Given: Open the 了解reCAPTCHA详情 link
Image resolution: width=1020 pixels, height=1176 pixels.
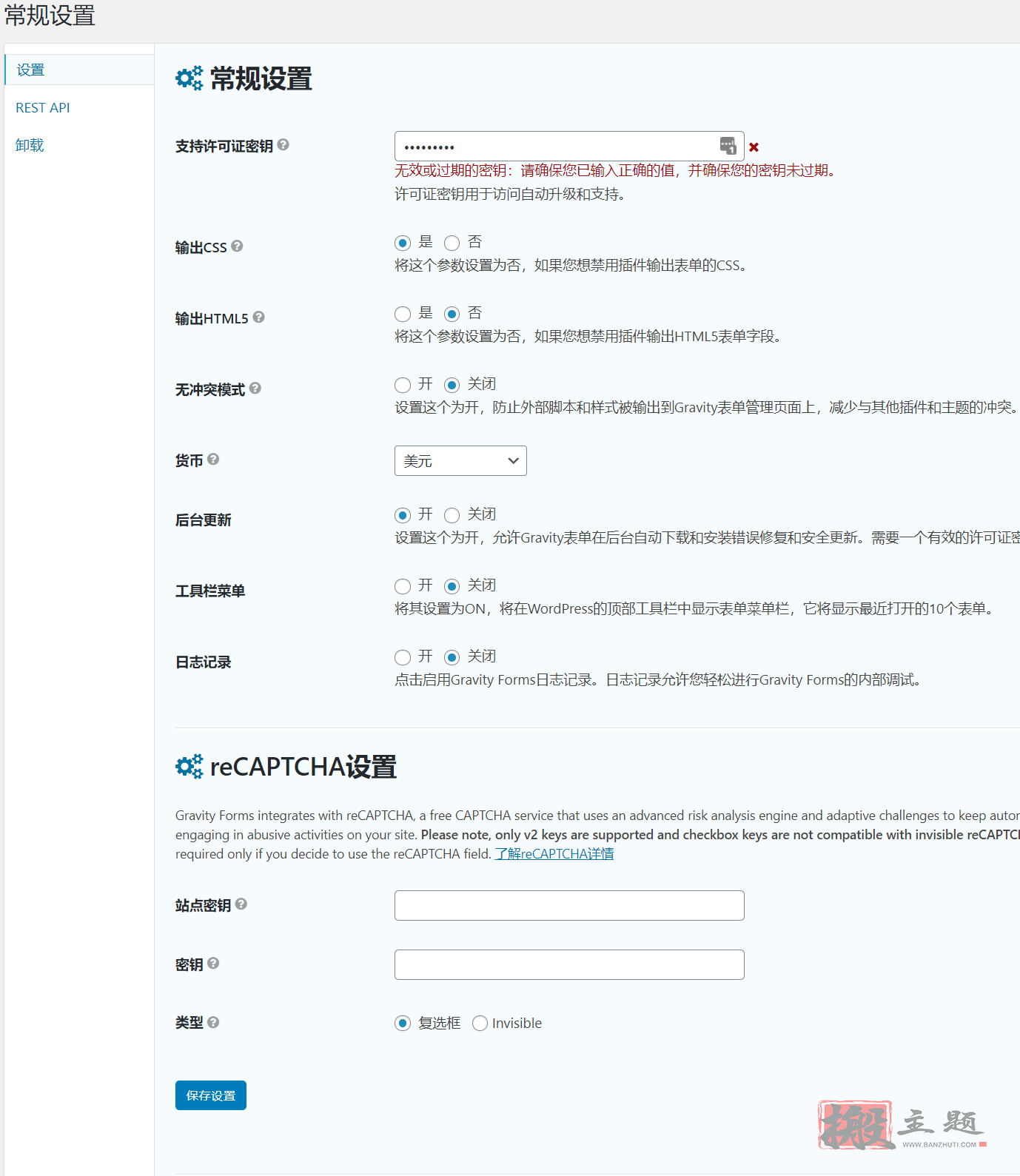Looking at the screenshot, I should click(554, 853).
